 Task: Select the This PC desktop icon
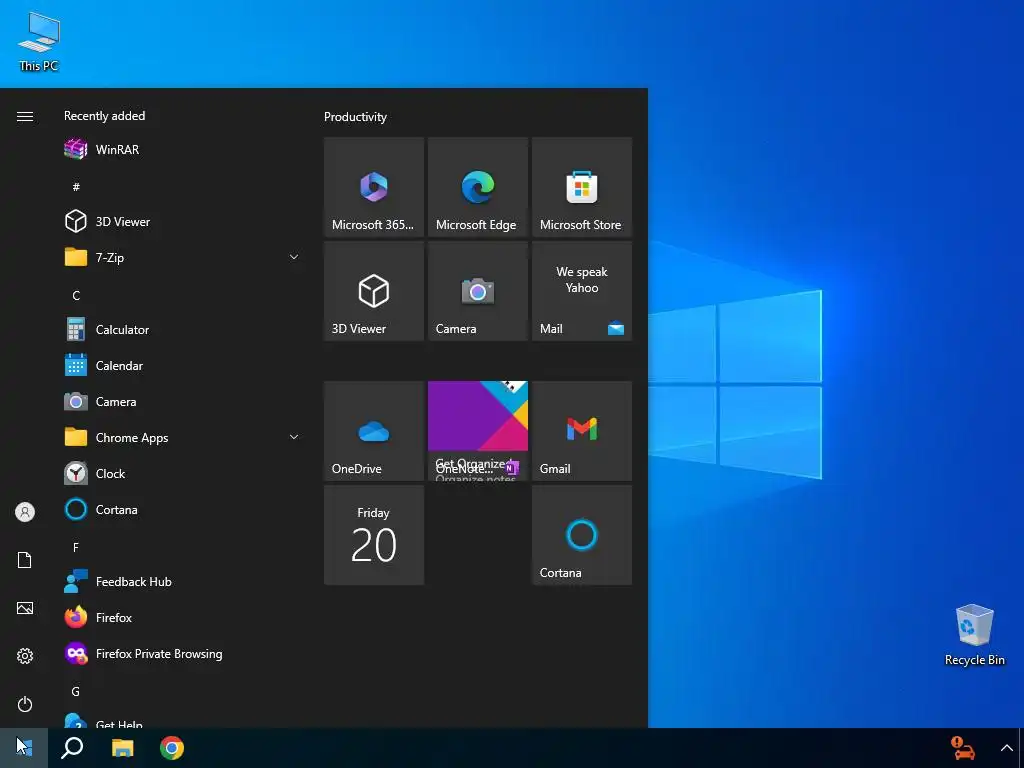pos(39,42)
